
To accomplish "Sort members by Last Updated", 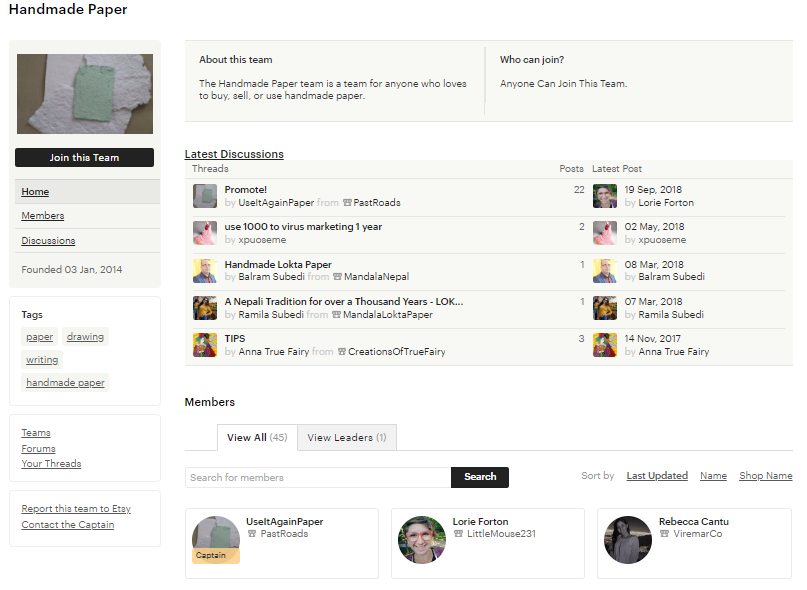I will coord(657,476).
